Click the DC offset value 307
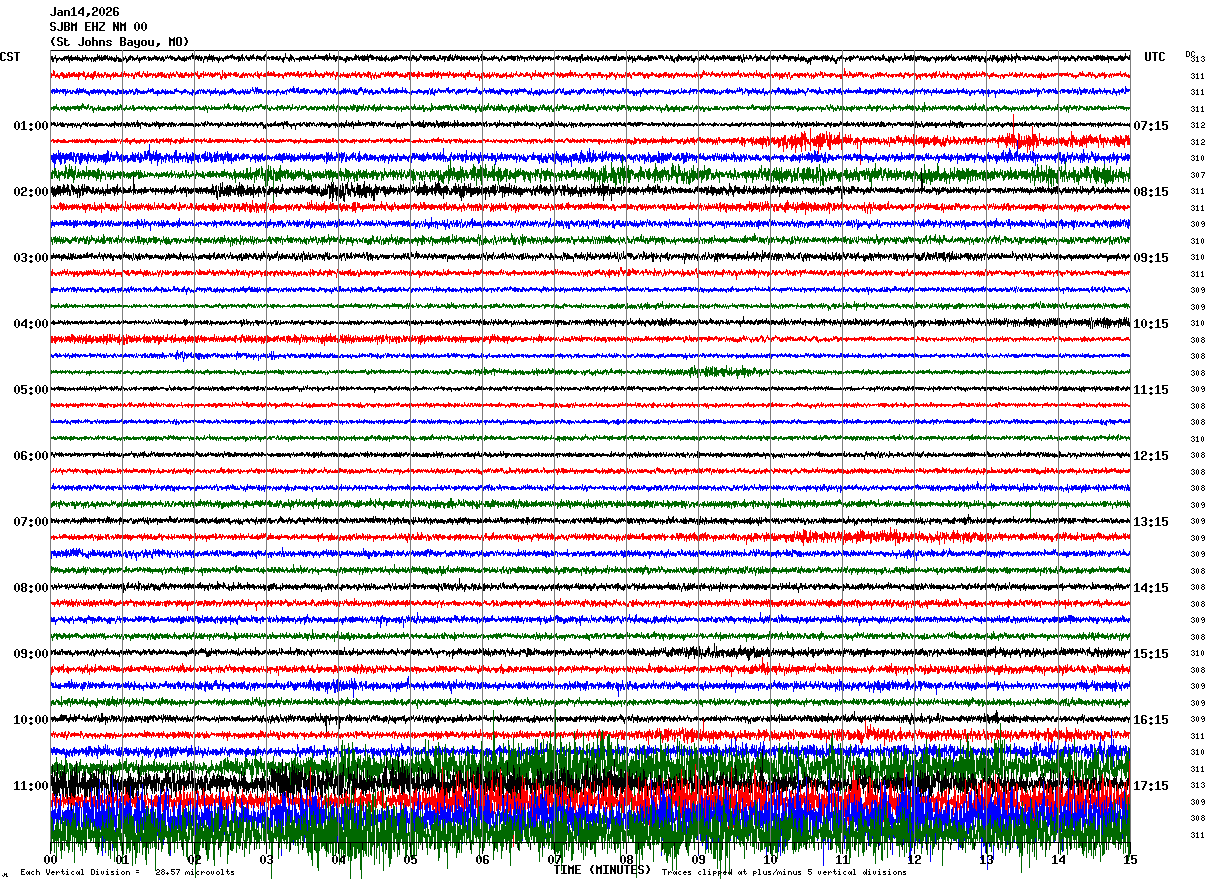 [x=1197, y=175]
